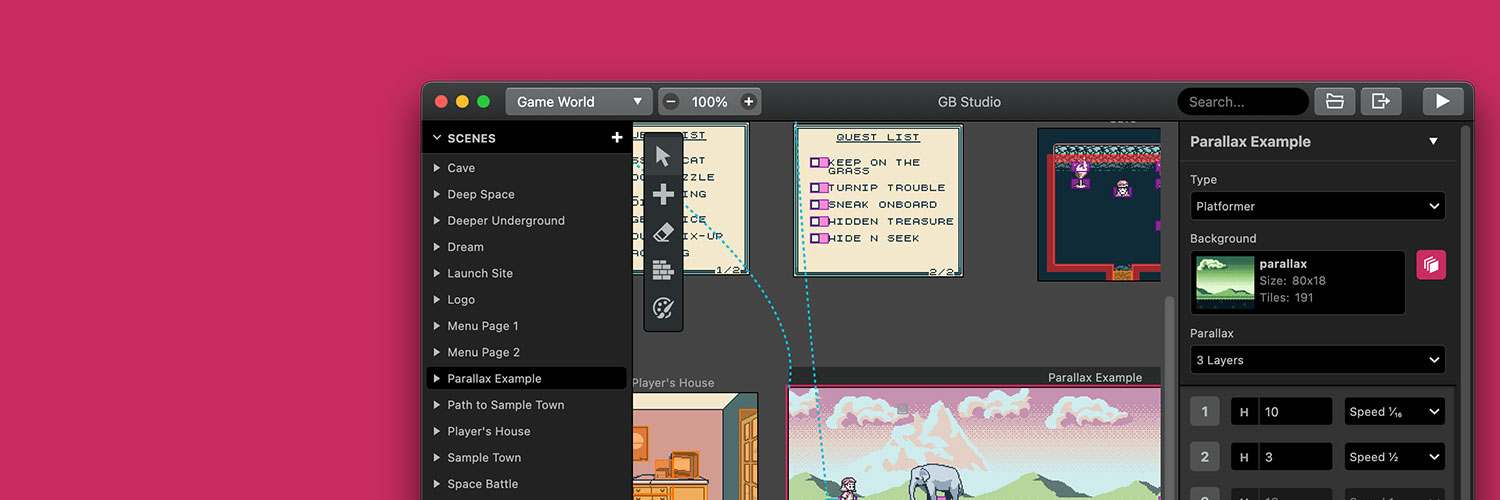The height and width of the screenshot is (500, 1500).
Task: Select the Dream scene
Action: point(527,247)
